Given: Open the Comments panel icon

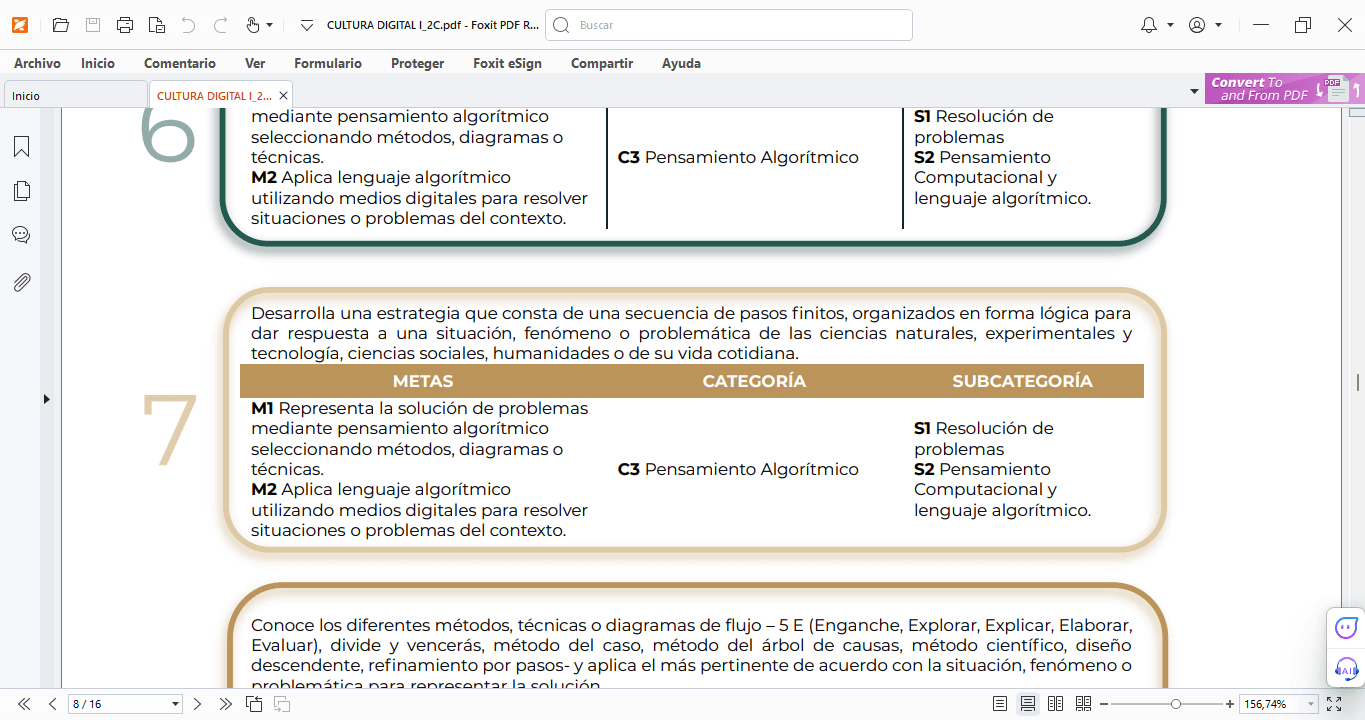Looking at the screenshot, I should coord(21,235).
